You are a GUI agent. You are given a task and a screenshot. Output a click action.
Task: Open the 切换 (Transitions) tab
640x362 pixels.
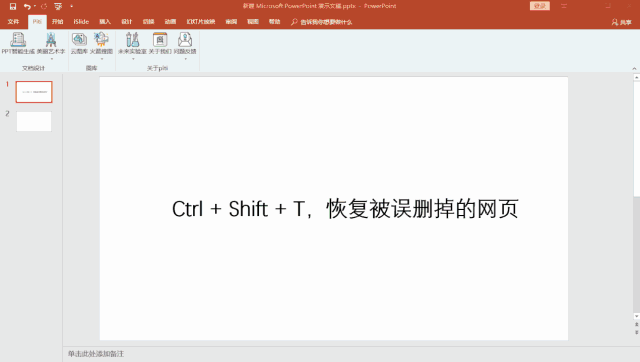(149, 22)
